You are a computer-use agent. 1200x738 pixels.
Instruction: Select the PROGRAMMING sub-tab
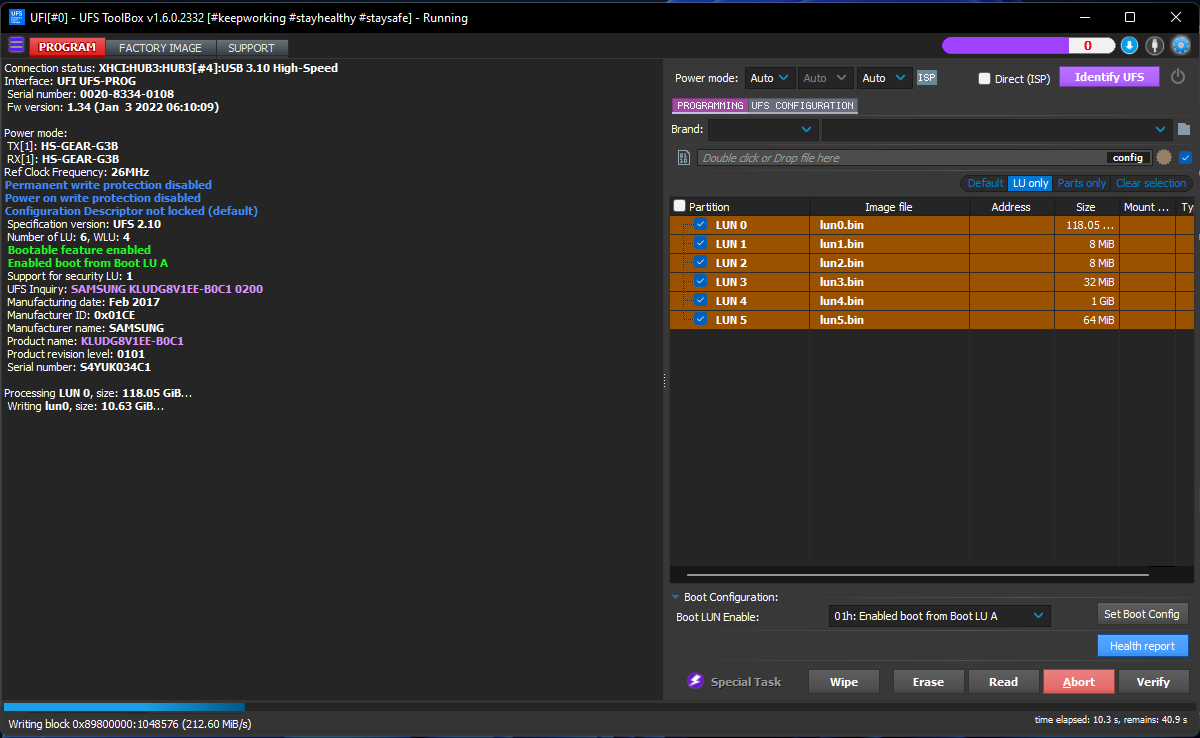710,105
